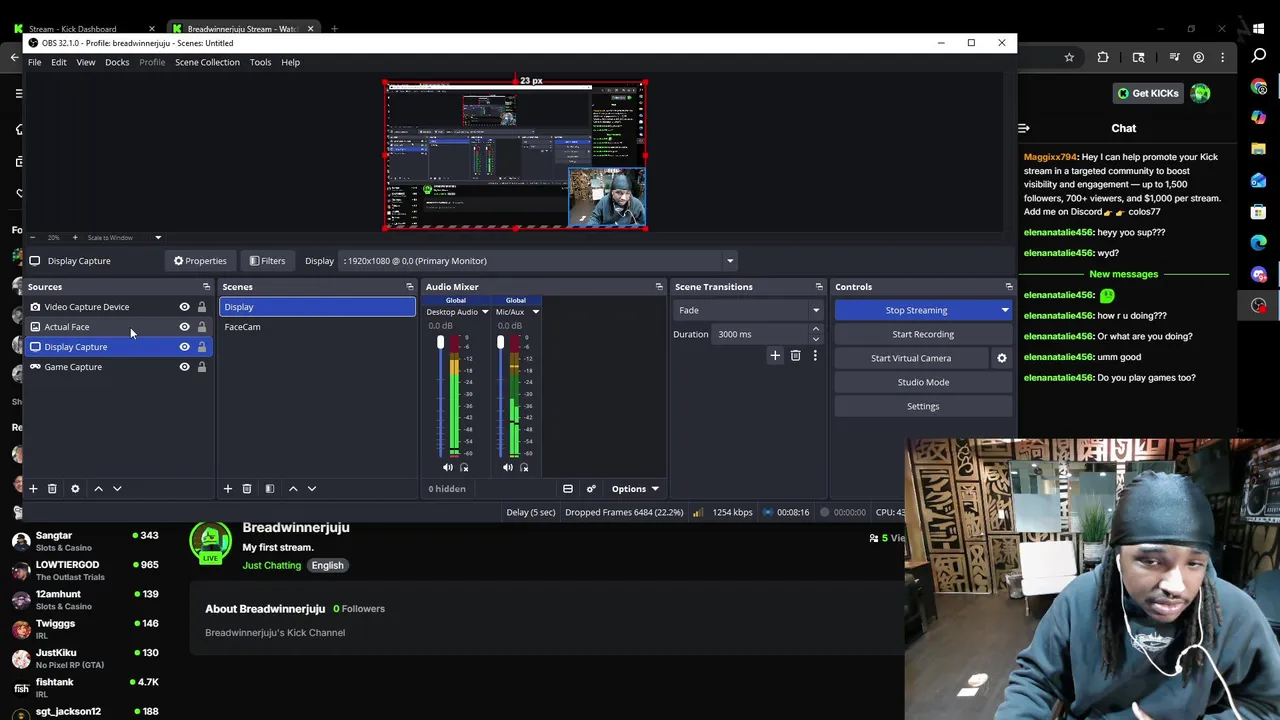This screenshot has width=1280, height=720.
Task: Open Tools menu in OBS
Action: pyautogui.click(x=260, y=62)
